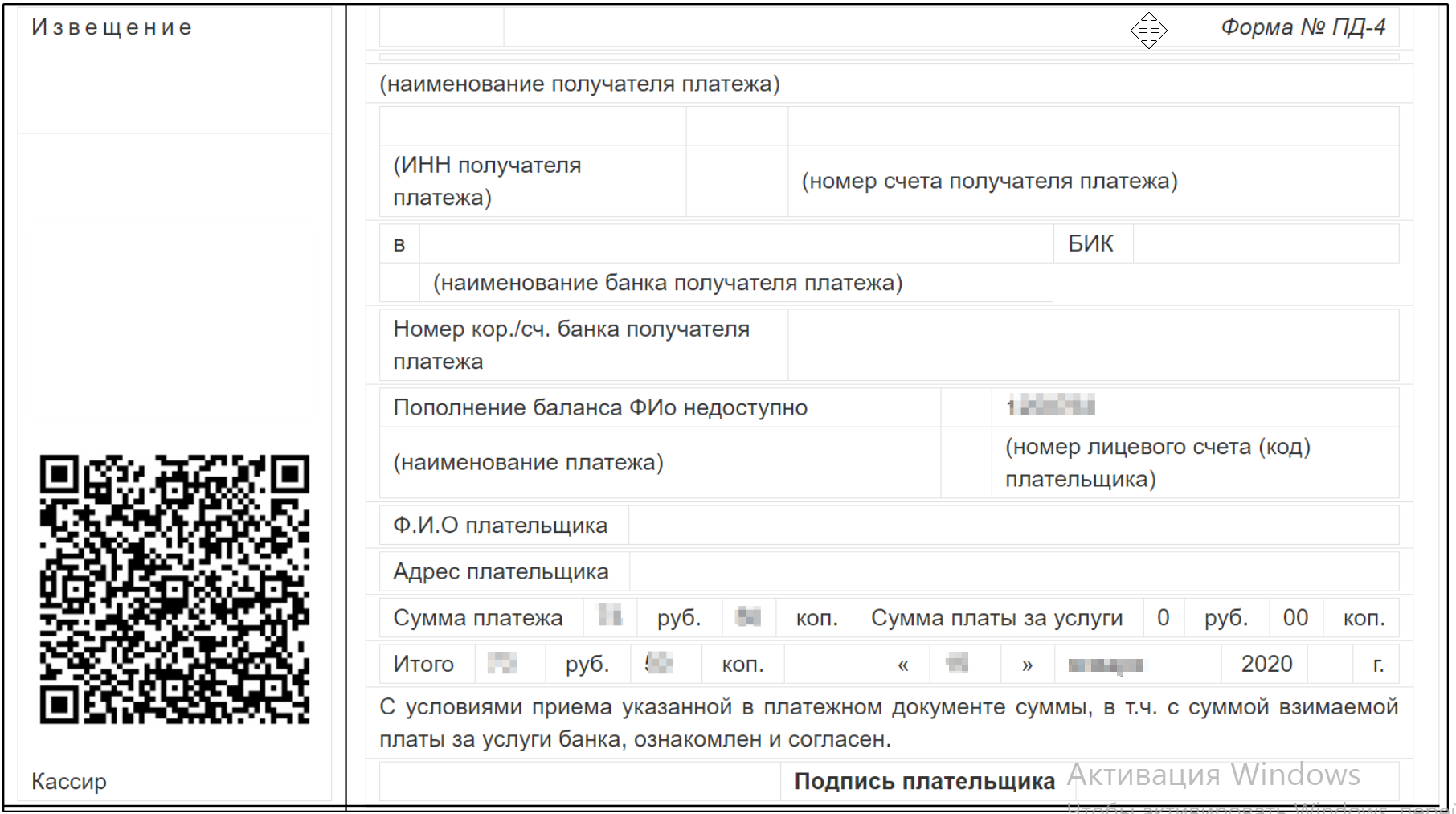Screen dimensions: 1456x814
Task: Click 'Номер кор./сч. банка получателя платежа' cell
Action: click(x=583, y=345)
